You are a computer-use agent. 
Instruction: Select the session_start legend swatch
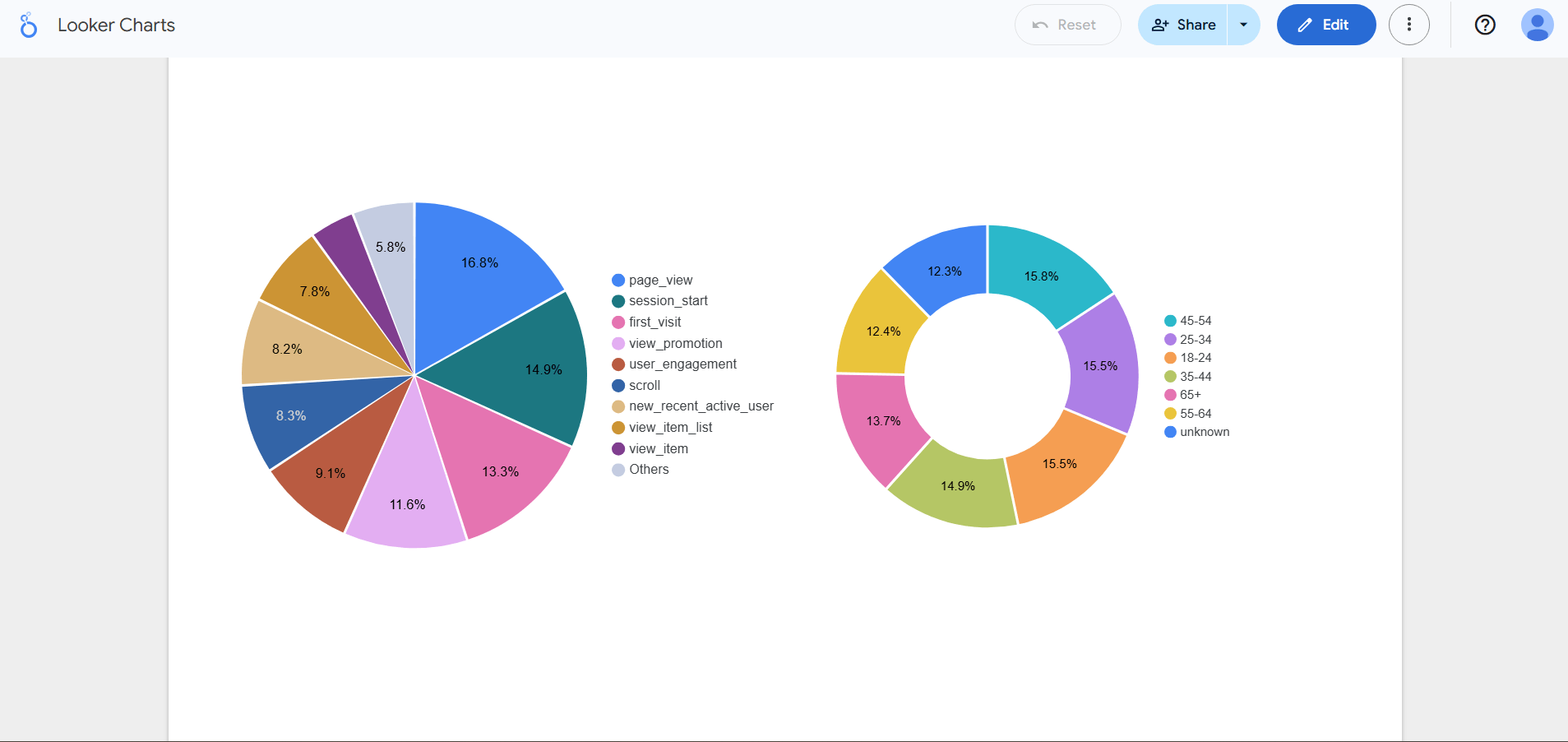tap(618, 301)
